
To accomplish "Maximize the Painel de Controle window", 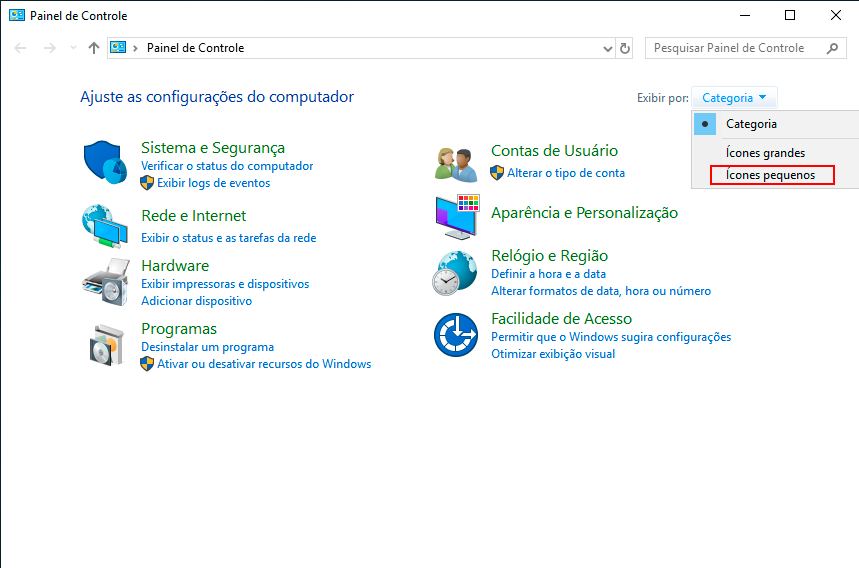I will pos(790,15).
